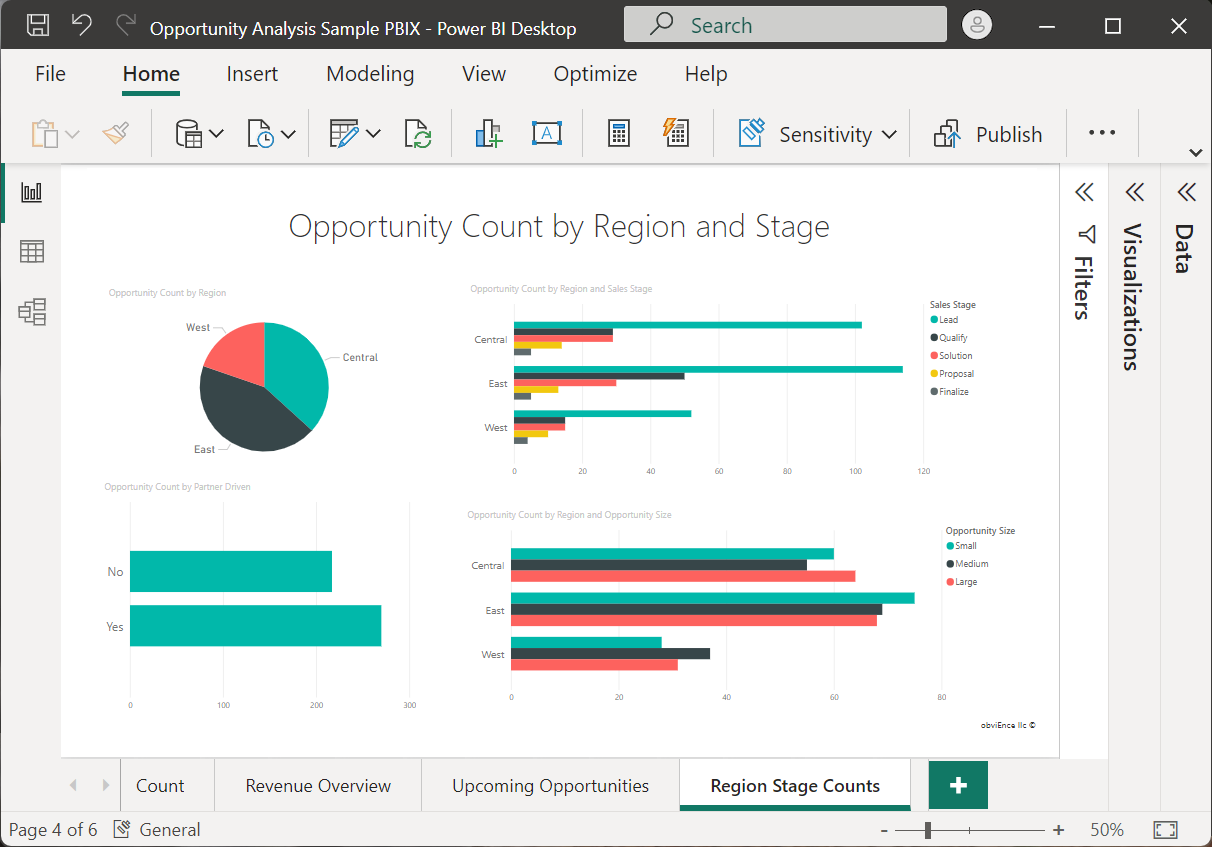Open the Sensitivity dropdown
Image resolution: width=1213 pixels, height=847 pixels.
point(818,134)
